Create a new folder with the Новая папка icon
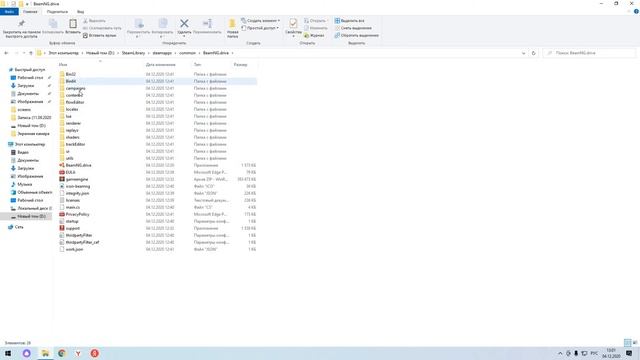Image resolution: width=640 pixels, height=360 pixels. [232, 24]
